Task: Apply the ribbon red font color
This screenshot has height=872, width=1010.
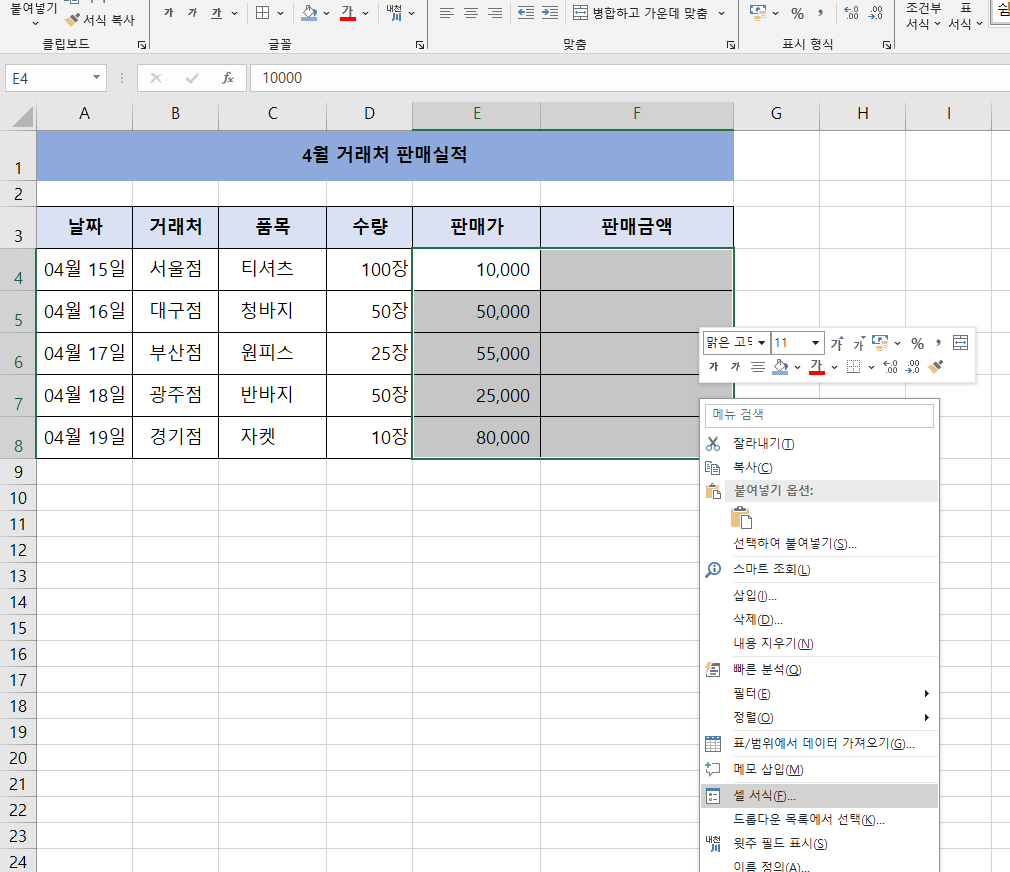Action: pyautogui.click(x=348, y=13)
